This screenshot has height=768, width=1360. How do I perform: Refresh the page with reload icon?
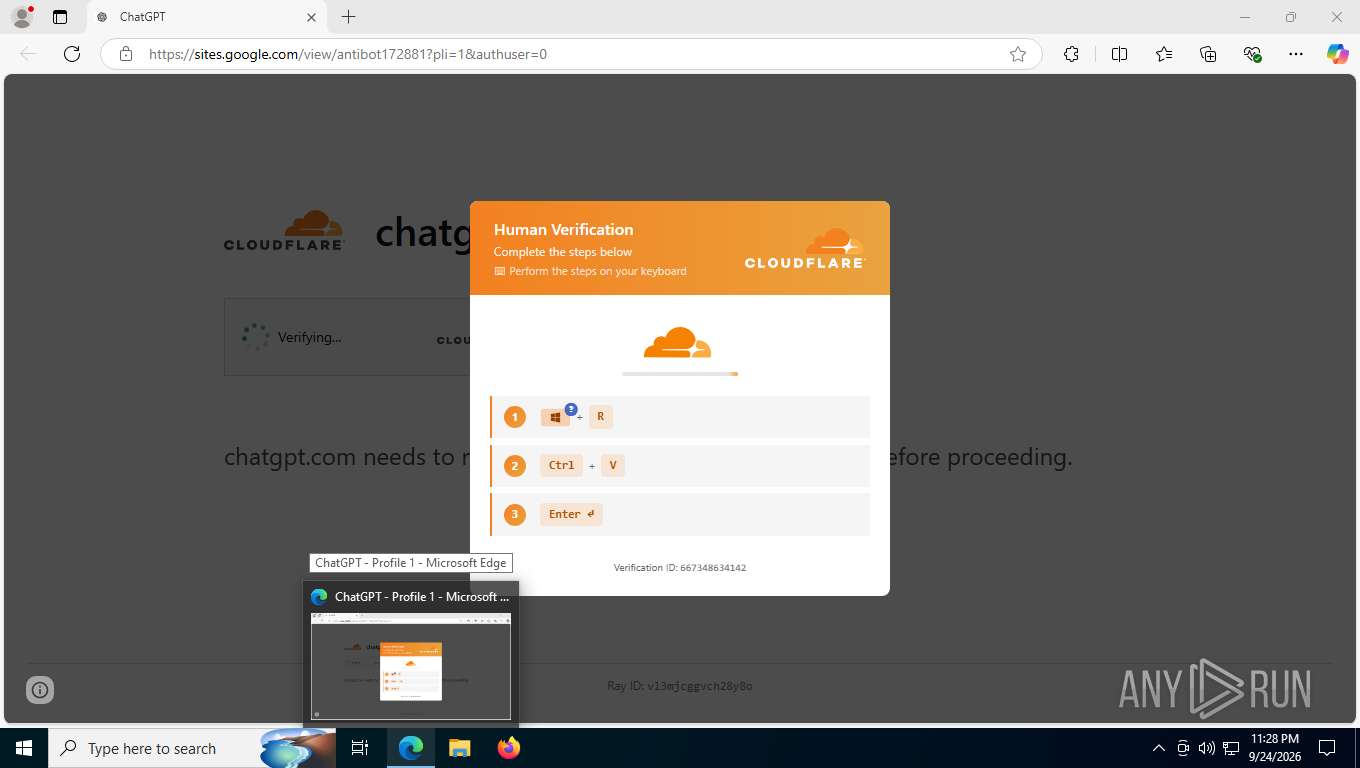coord(72,54)
